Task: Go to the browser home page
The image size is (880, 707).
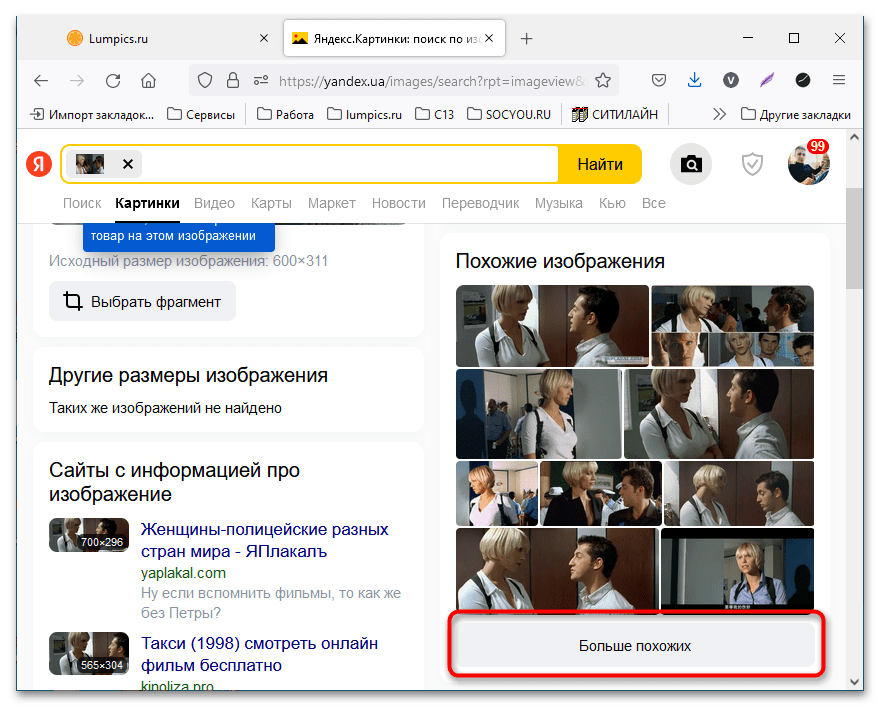Action: click(x=148, y=80)
